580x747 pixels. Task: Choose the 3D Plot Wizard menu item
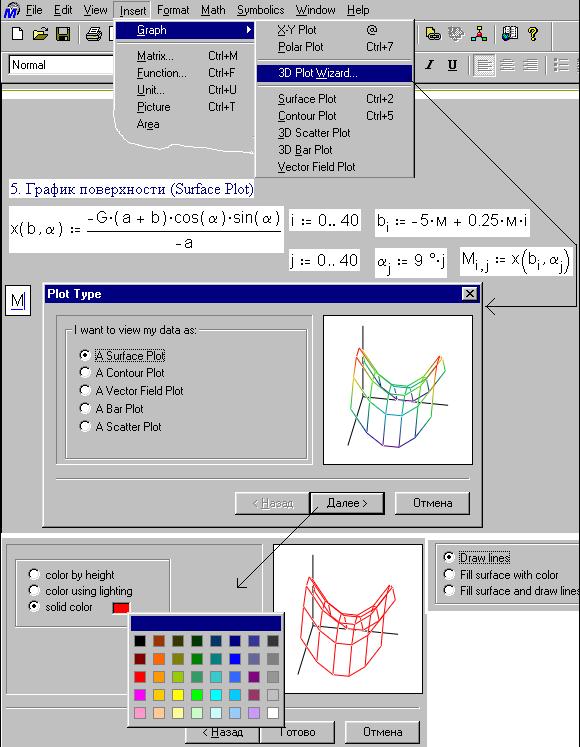[x=335, y=73]
